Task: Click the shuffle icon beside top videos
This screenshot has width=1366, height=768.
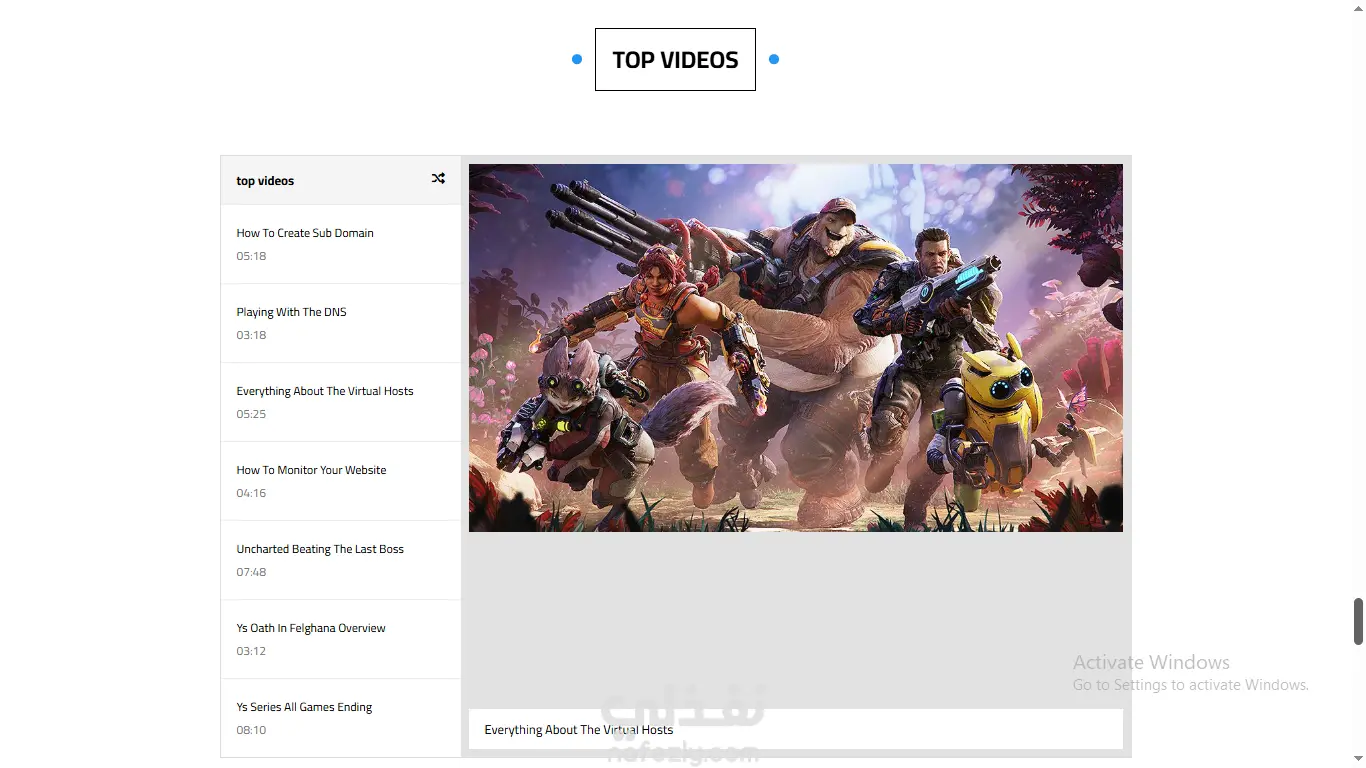Action: coord(438,179)
